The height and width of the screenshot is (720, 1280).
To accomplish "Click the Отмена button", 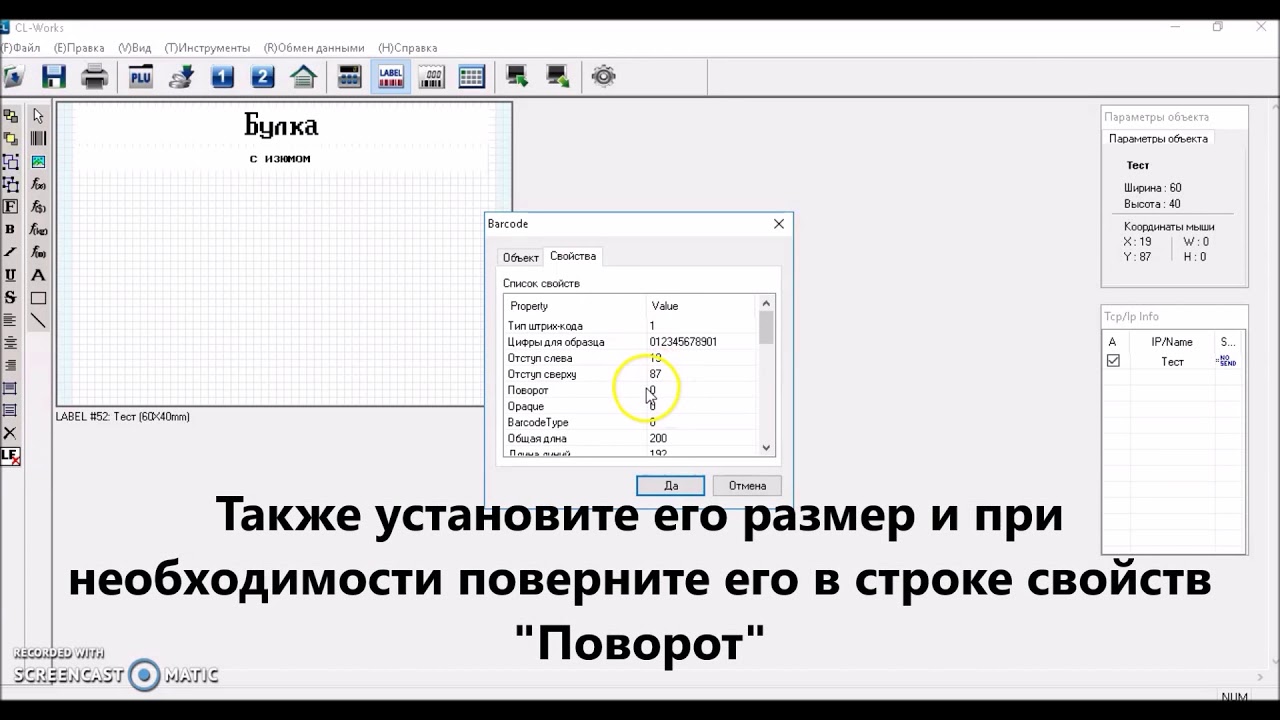I will tap(747, 486).
